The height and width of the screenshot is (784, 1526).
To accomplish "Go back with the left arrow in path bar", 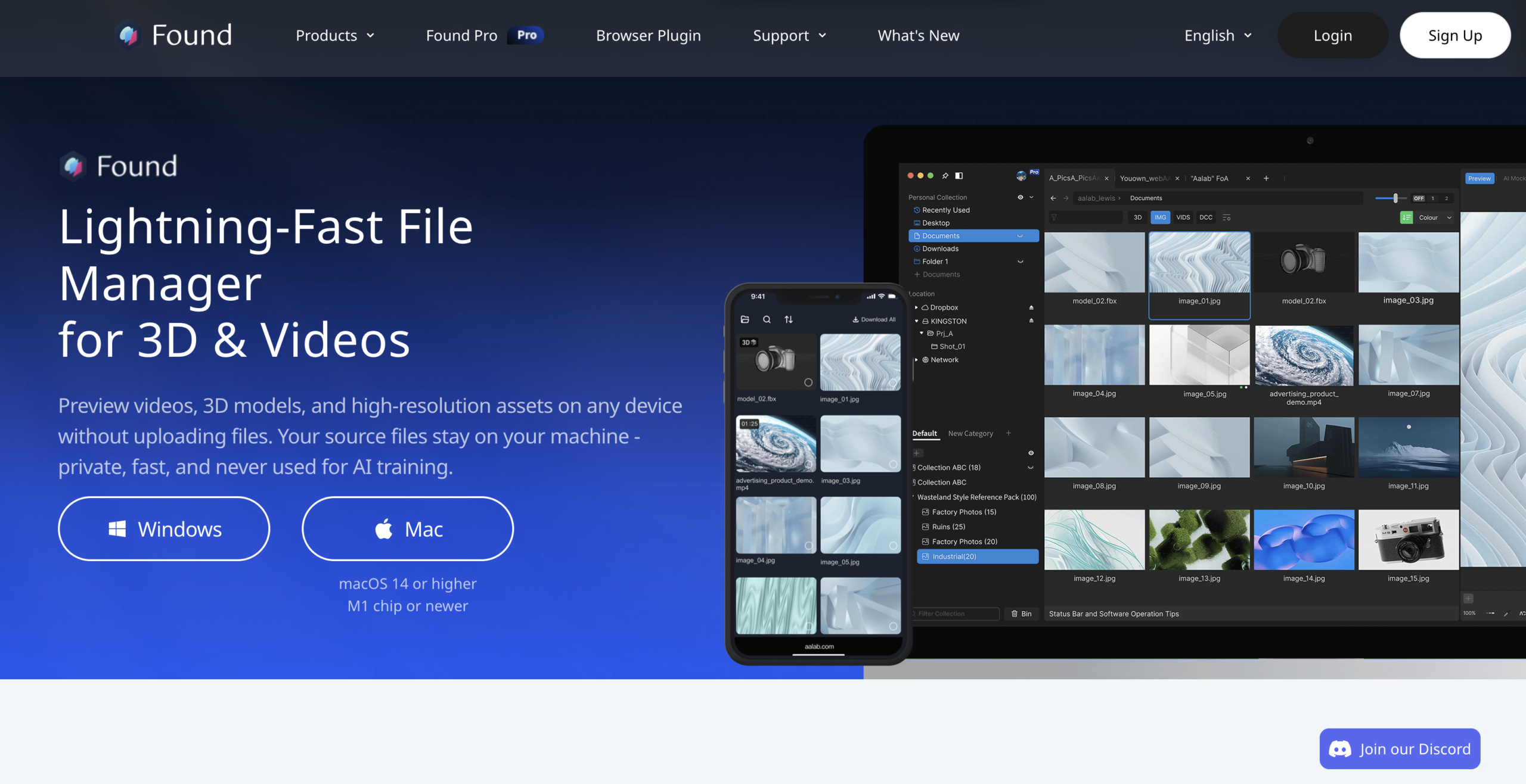I will [x=1053, y=198].
